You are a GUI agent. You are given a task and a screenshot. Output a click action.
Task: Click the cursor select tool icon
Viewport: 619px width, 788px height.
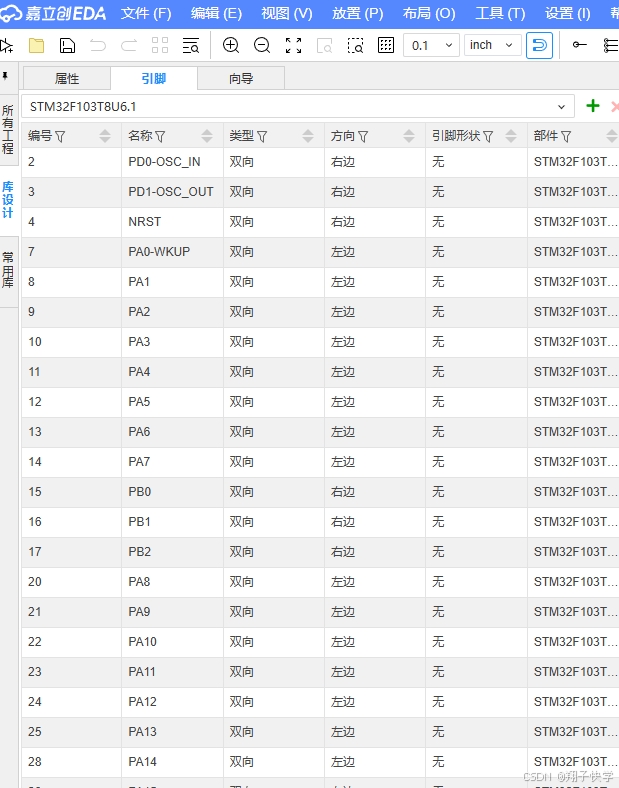click(7, 46)
